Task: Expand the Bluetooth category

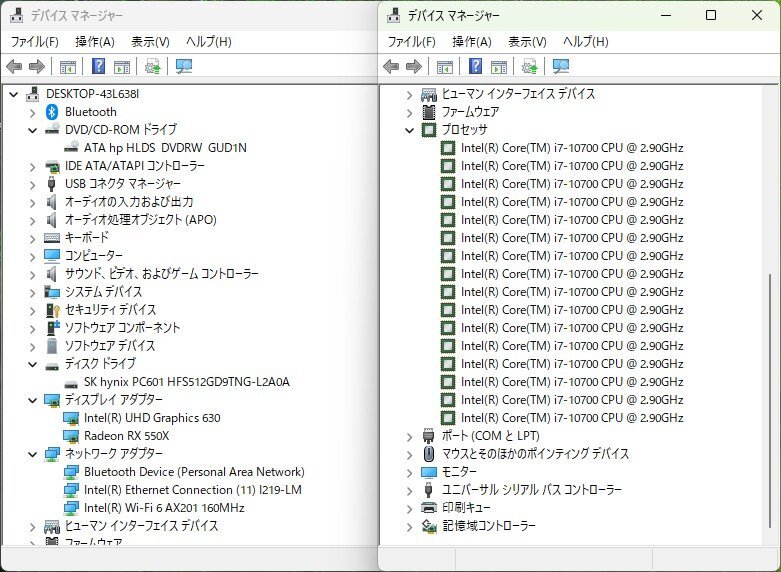Action: click(x=32, y=113)
